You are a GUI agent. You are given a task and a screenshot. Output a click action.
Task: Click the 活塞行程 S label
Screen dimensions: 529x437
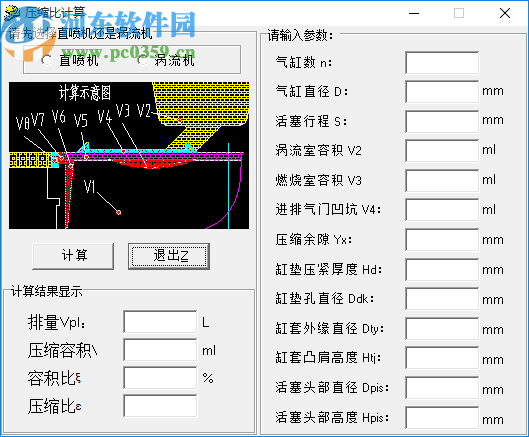(x=311, y=121)
